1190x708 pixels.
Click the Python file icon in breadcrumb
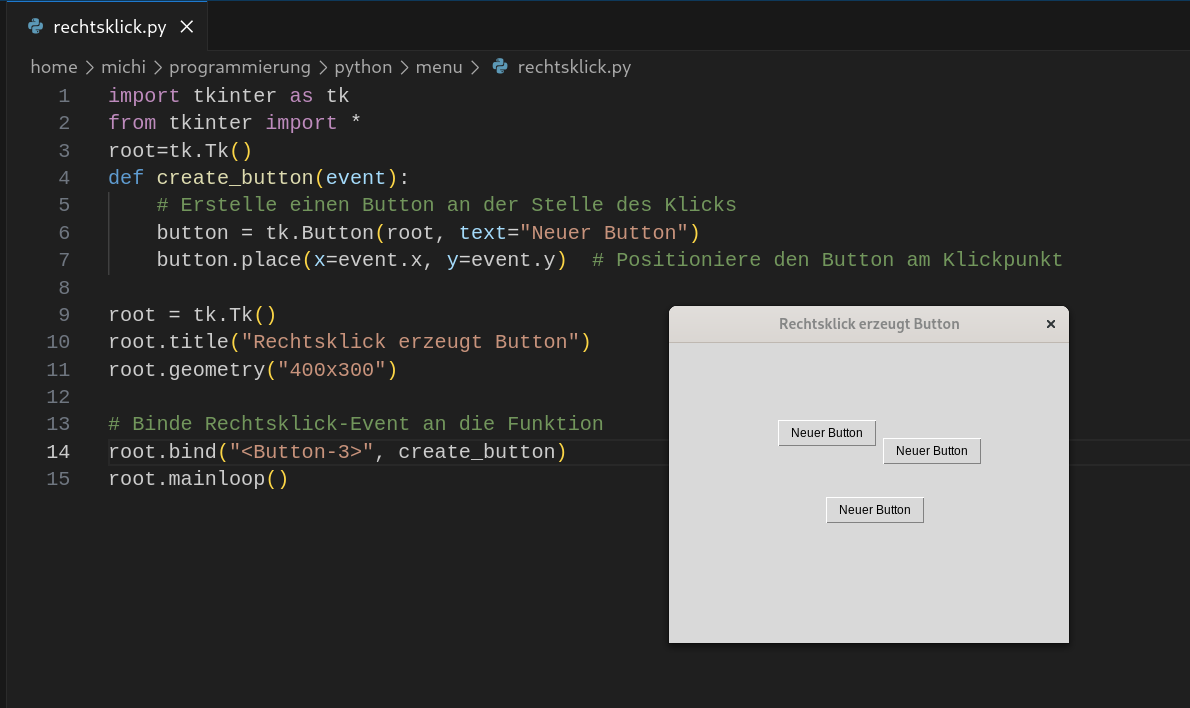point(499,67)
